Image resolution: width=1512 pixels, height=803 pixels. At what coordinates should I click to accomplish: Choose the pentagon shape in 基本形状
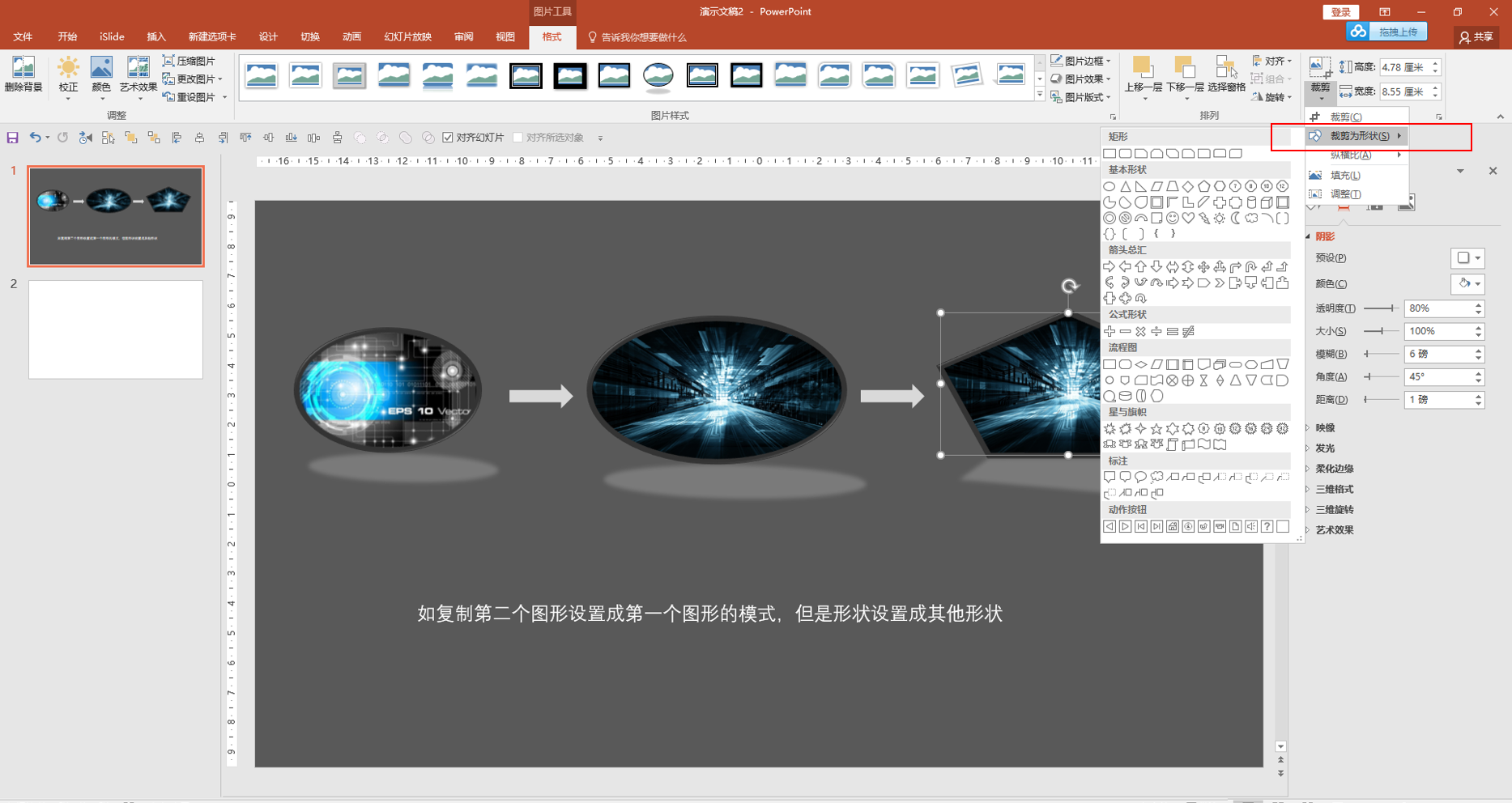tap(1204, 186)
